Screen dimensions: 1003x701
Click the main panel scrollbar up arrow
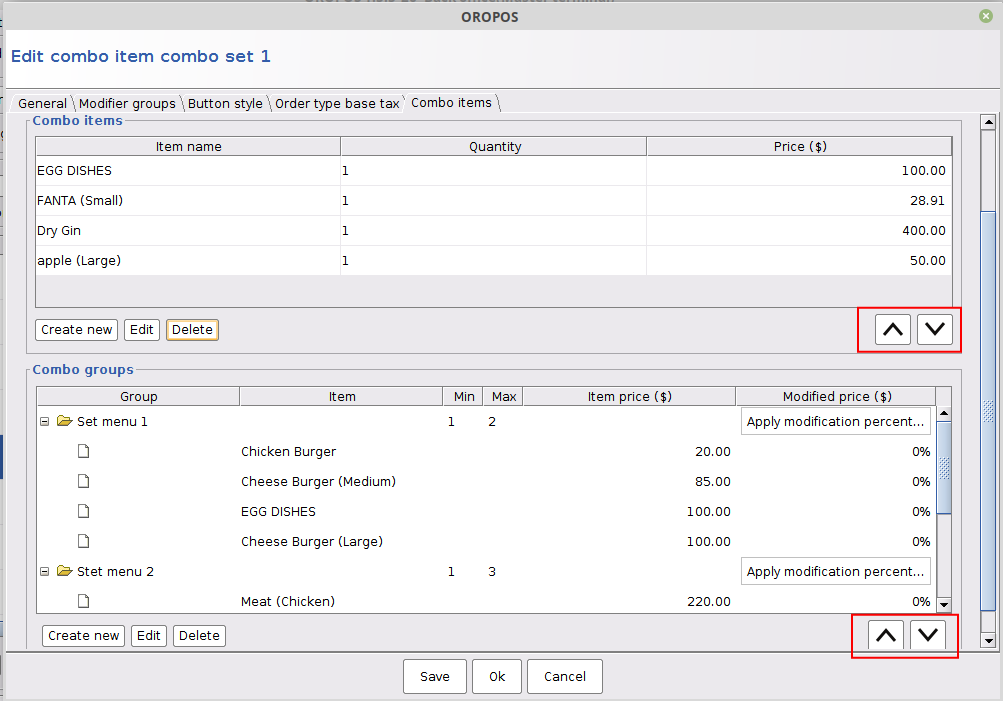tap(988, 122)
